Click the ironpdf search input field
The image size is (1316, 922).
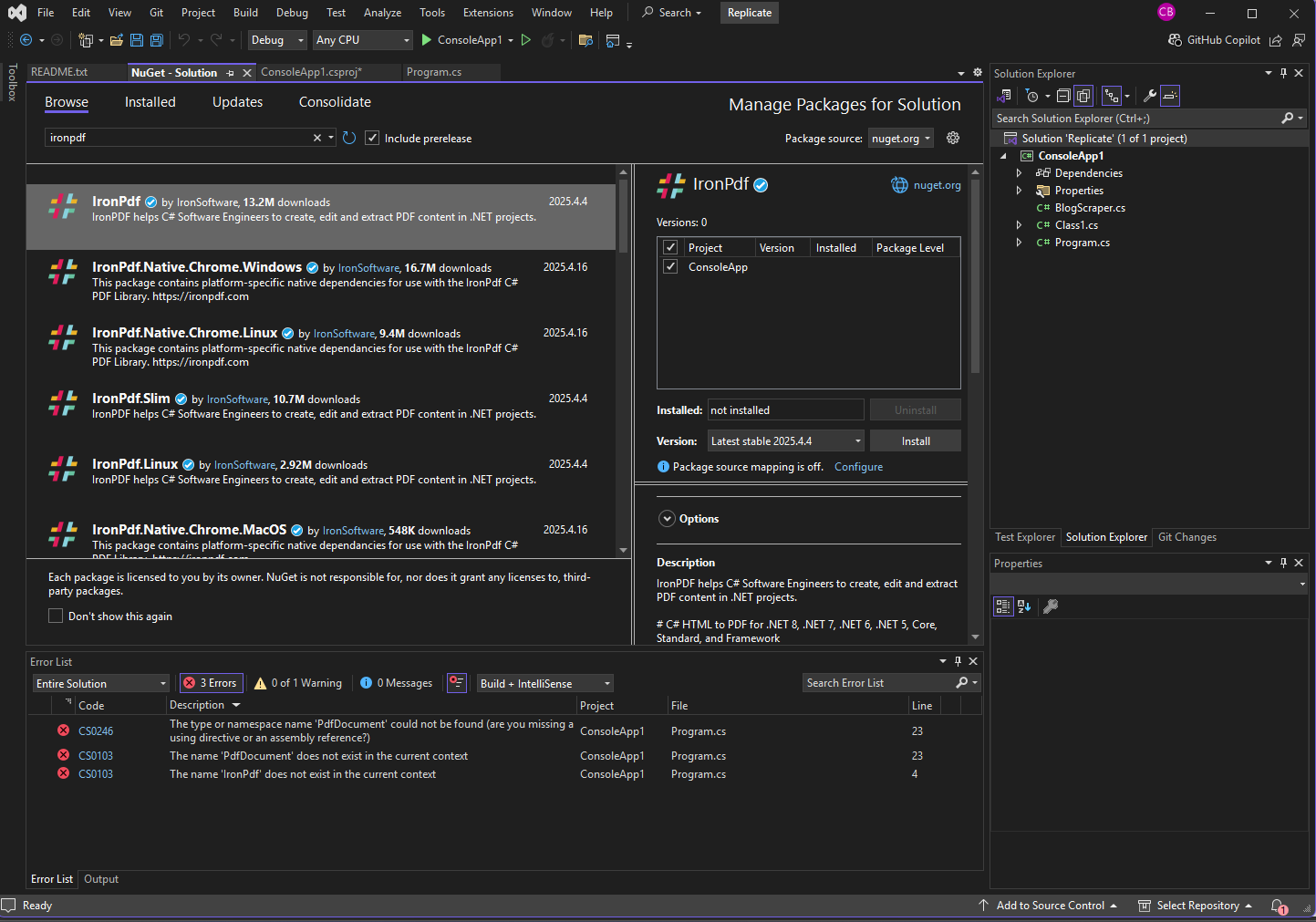tap(177, 138)
